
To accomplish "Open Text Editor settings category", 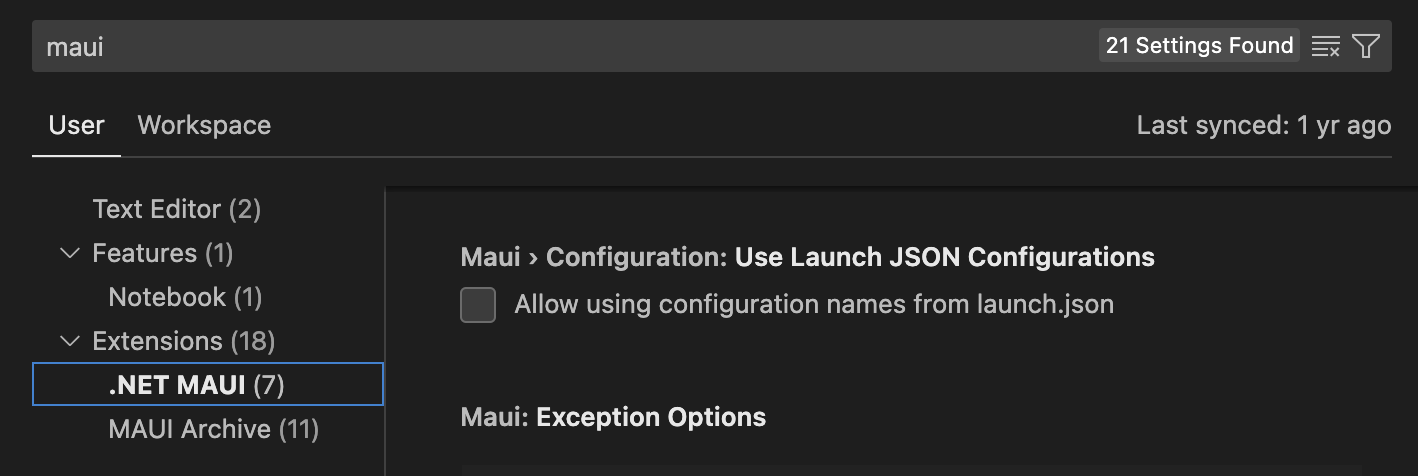I will [177, 209].
